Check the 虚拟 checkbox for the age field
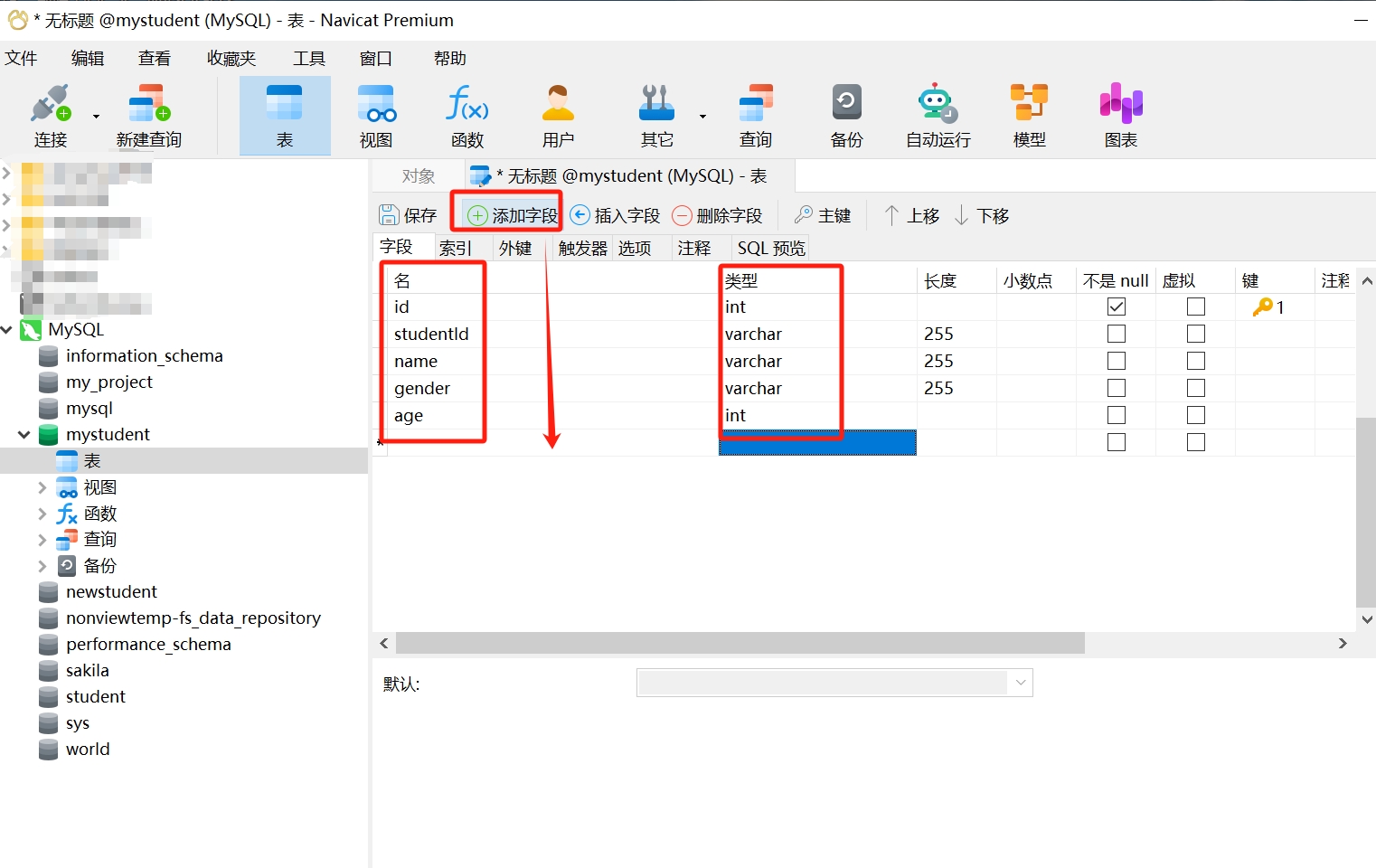The width and height of the screenshot is (1376, 868). tap(1196, 416)
